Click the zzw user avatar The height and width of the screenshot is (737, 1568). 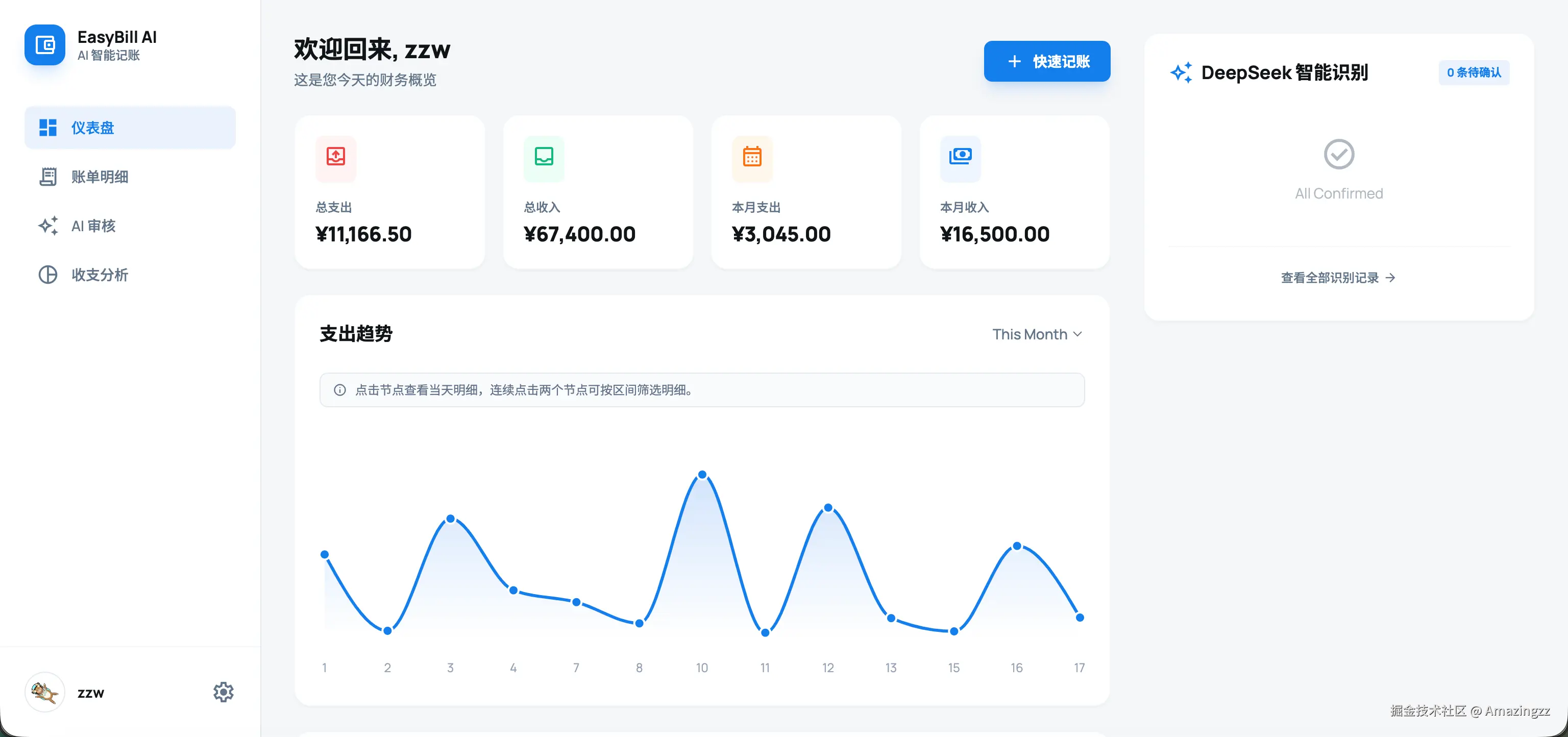(x=45, y=692)
